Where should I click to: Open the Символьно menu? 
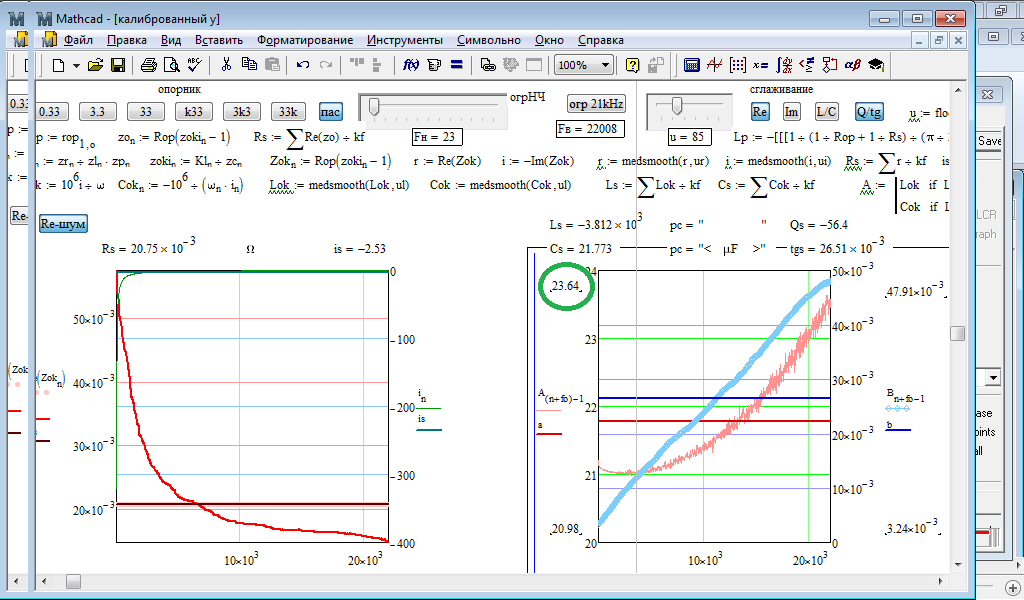488,40
